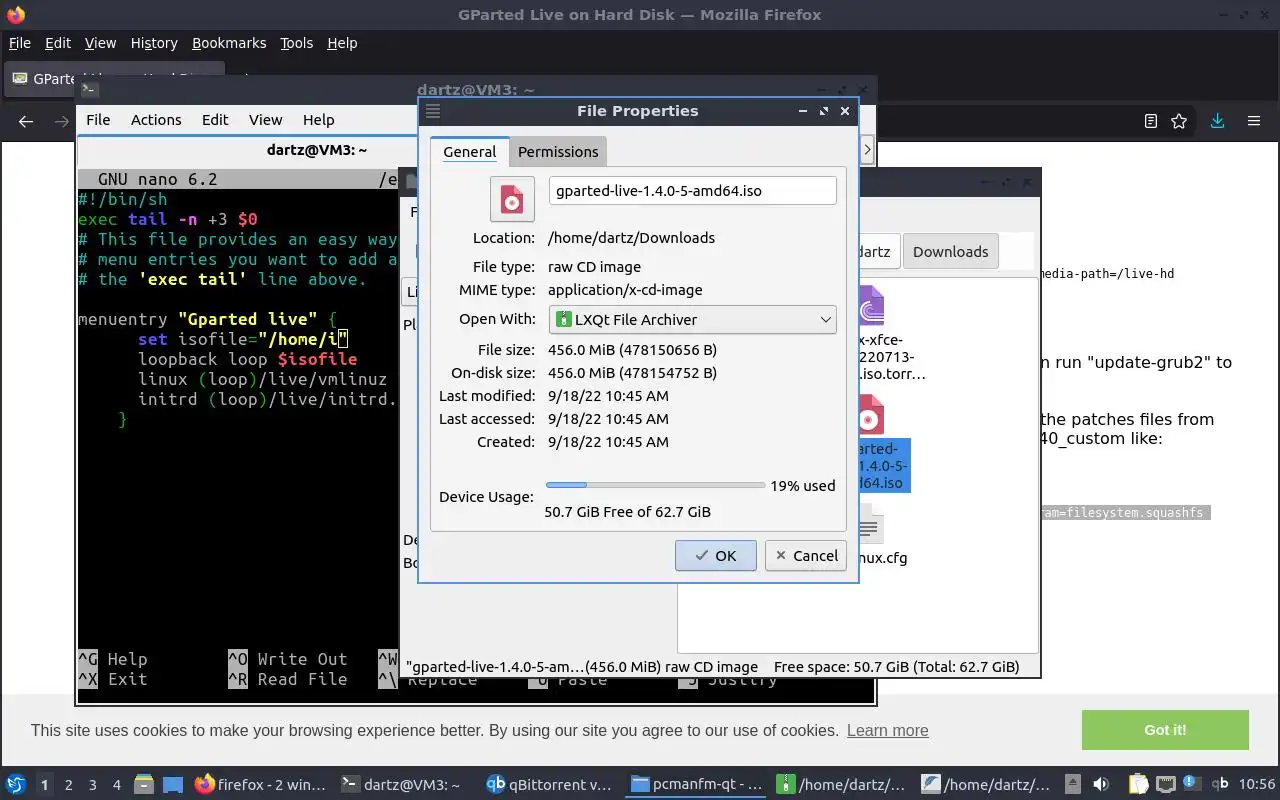Click '50.7 GiB Free of 62.7 GiB' text
Viewport: 1280px width, 800px height.
627,512
